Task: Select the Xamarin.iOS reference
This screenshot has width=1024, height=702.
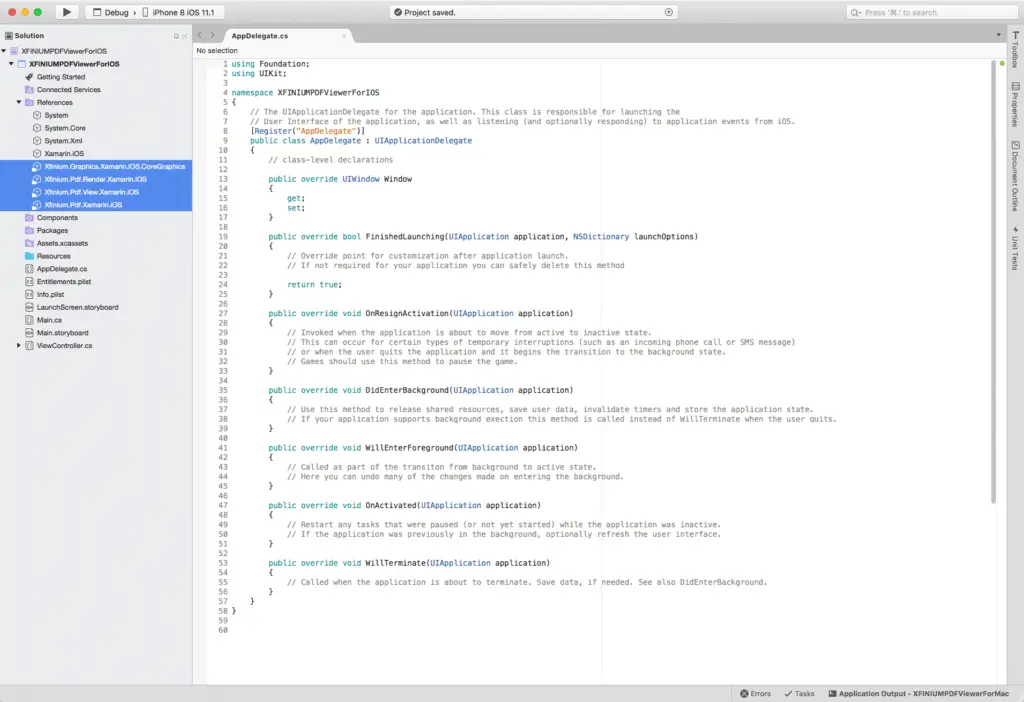Action: pos(64,153)
